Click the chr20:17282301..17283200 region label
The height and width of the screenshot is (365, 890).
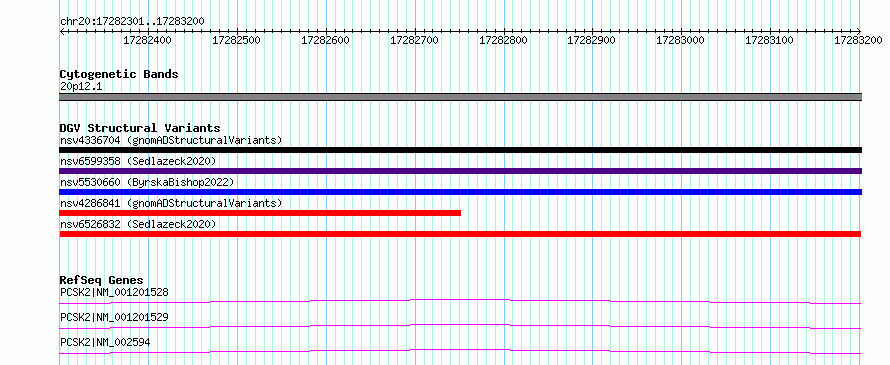pyautogui.click(x=132, y=21)
